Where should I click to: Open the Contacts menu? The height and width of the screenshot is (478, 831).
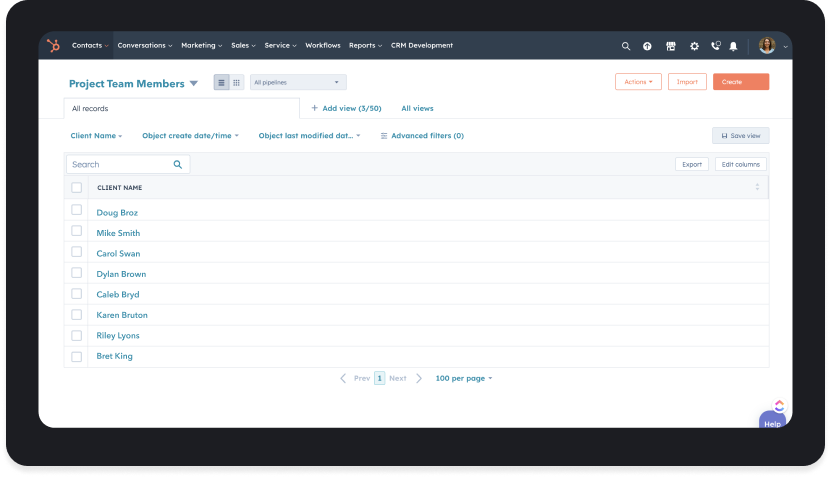tap(90, 46)
